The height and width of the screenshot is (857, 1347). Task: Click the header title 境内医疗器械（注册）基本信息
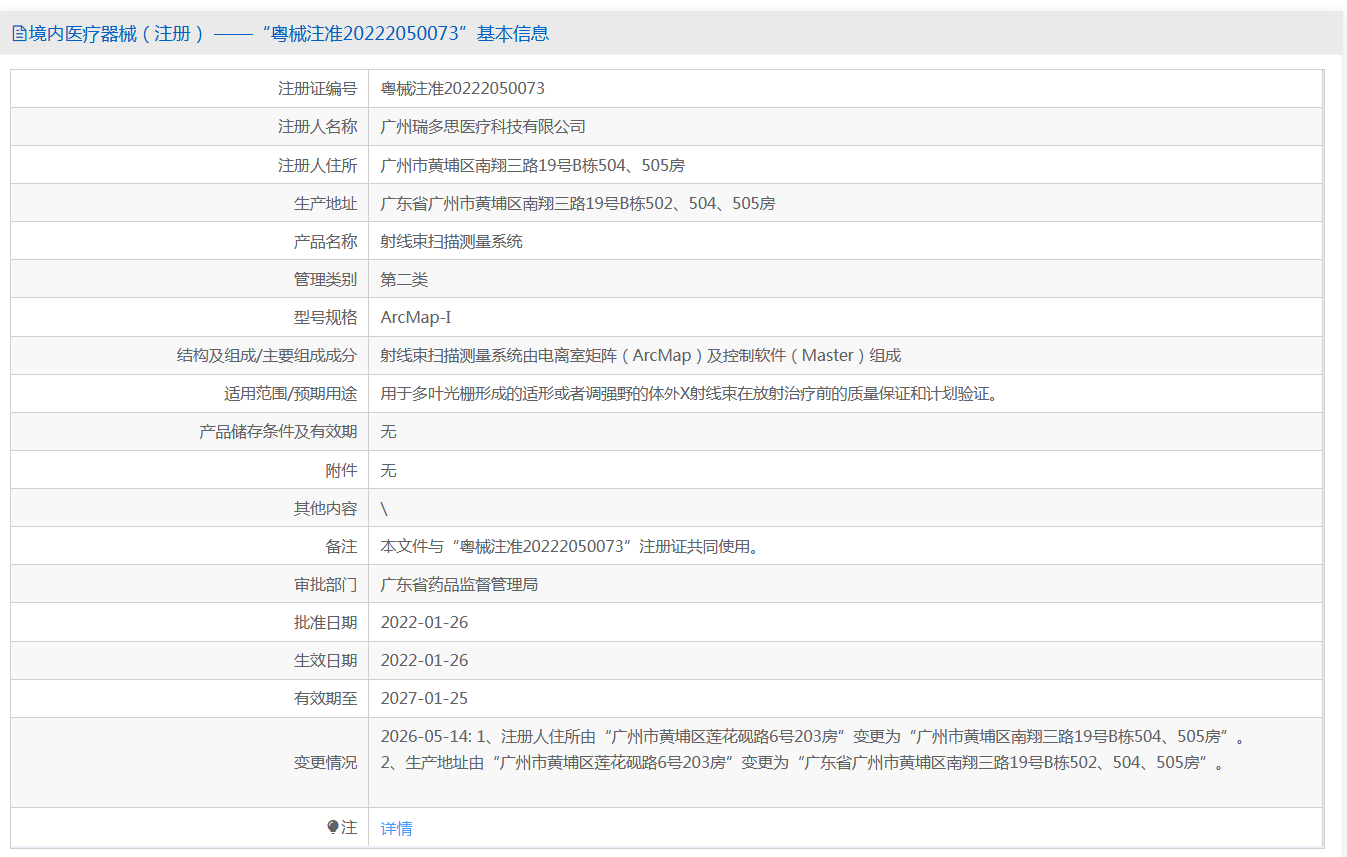289,34
